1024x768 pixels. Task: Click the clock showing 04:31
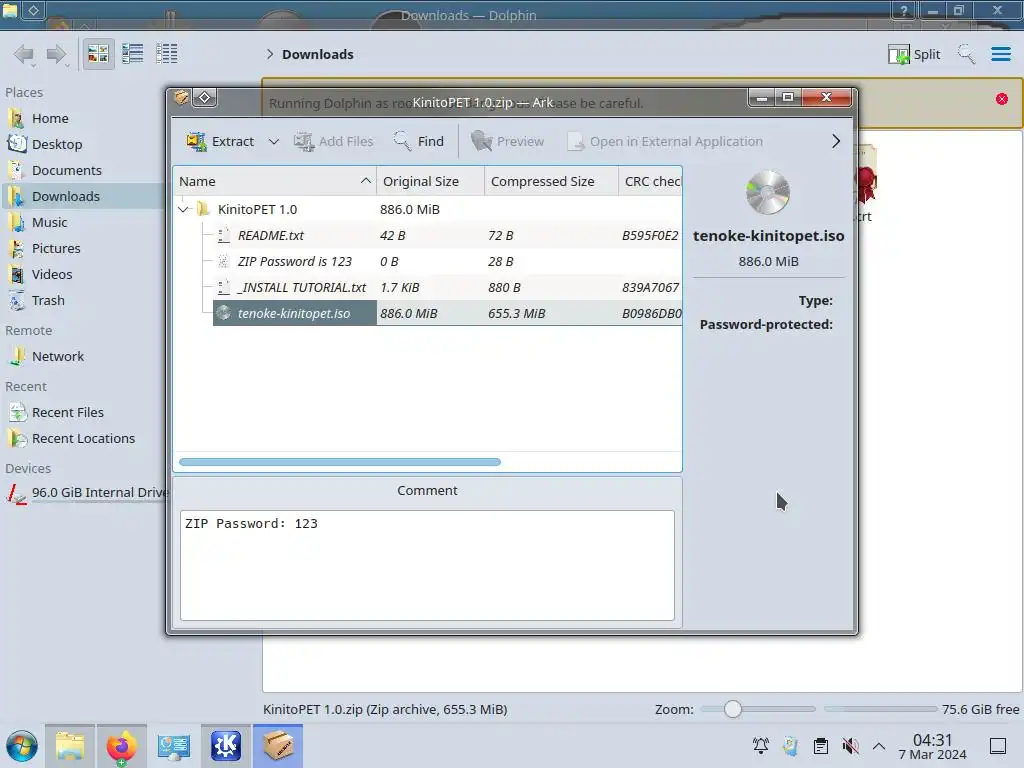933,746
